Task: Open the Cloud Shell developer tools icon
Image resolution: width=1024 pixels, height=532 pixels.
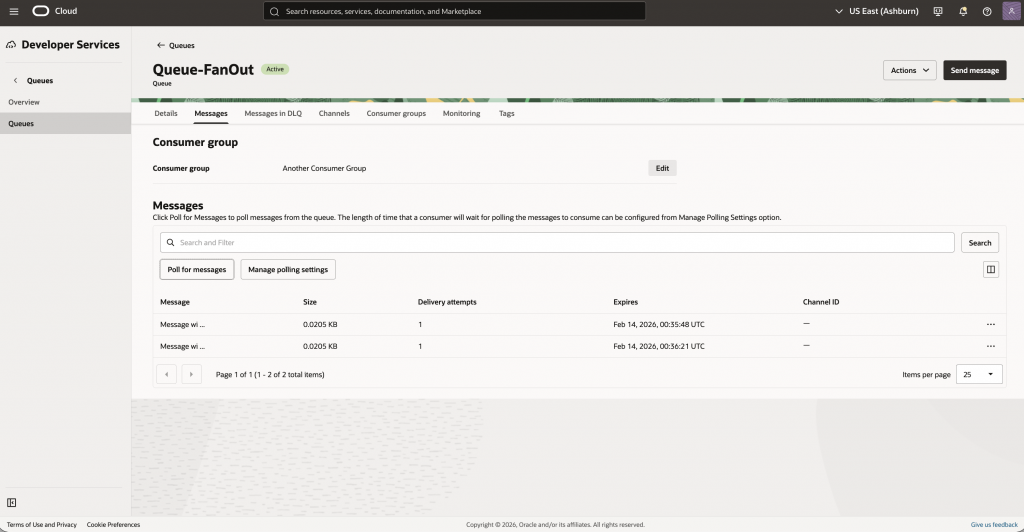Action: 938,11
